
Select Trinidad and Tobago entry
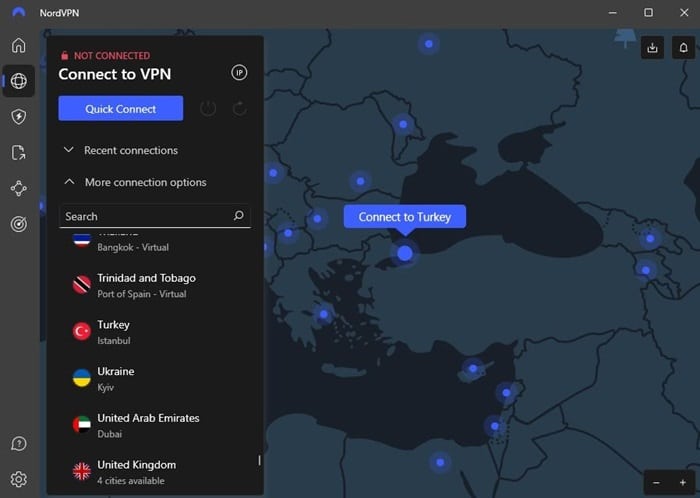tap(154, 285)
